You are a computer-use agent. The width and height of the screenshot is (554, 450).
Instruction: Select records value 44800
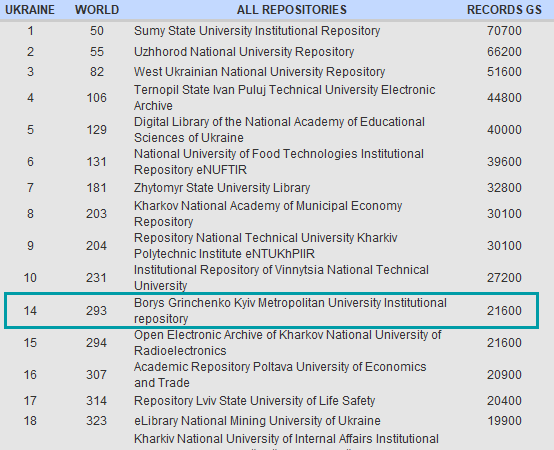click(x=504, y=98)
